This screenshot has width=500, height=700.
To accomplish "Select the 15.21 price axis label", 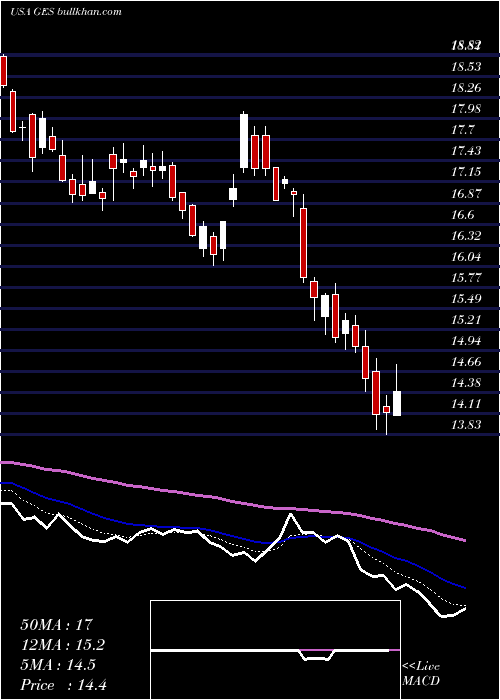I will (467, 319).
